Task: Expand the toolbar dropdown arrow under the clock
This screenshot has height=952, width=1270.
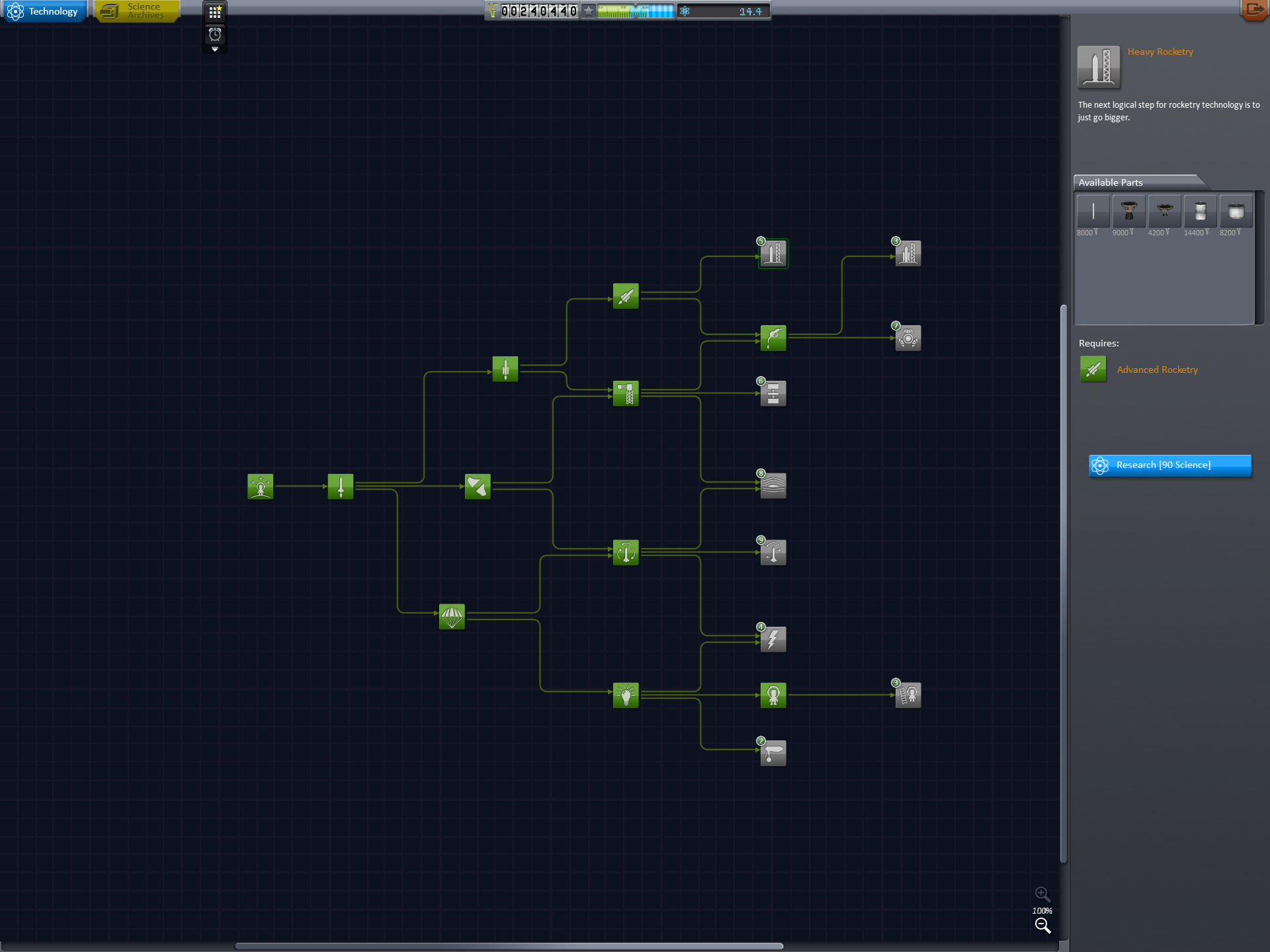Action: click(215, 49)
